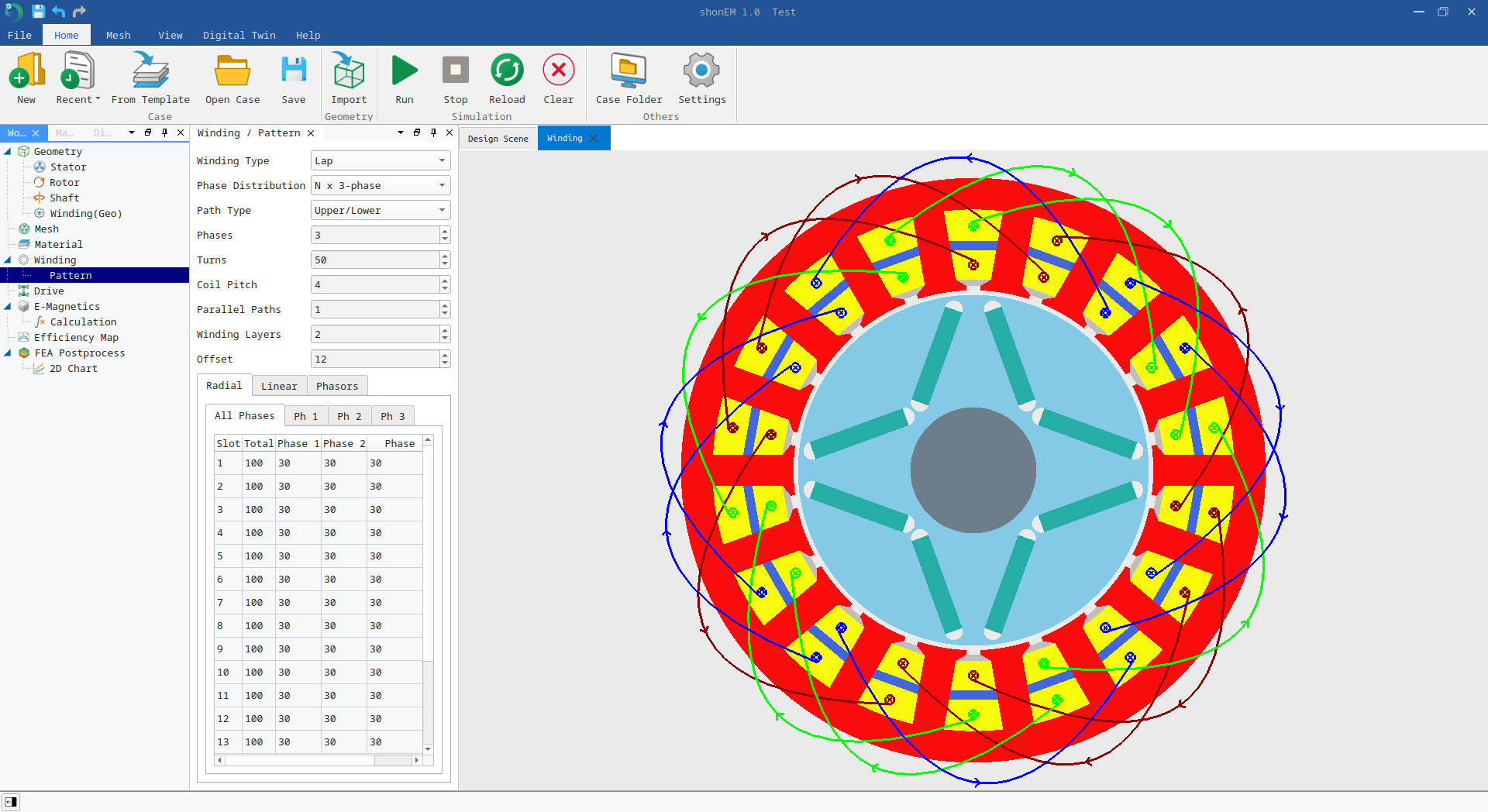Collapse the Winding tree node
Screen dimensions: 1488x812
pos(8,260)
